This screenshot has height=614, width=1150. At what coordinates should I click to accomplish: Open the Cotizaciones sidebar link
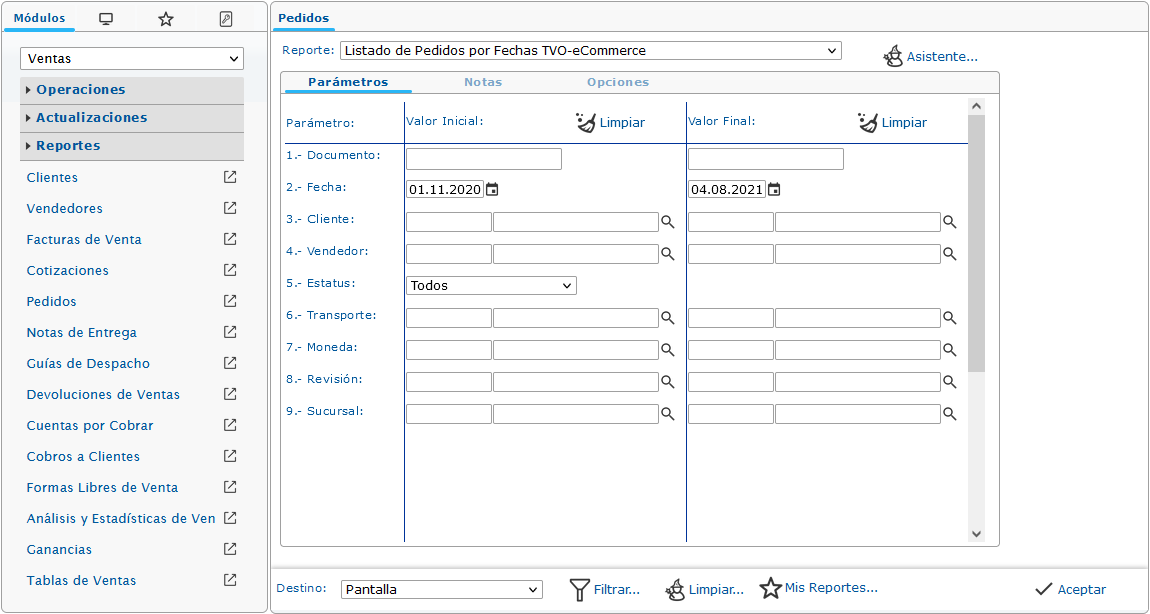click(67, 271)
